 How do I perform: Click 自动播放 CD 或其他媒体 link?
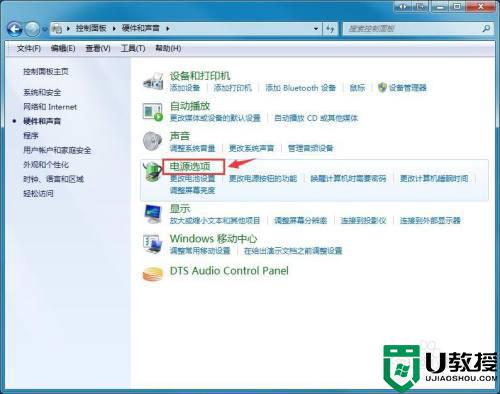(316, 118)
